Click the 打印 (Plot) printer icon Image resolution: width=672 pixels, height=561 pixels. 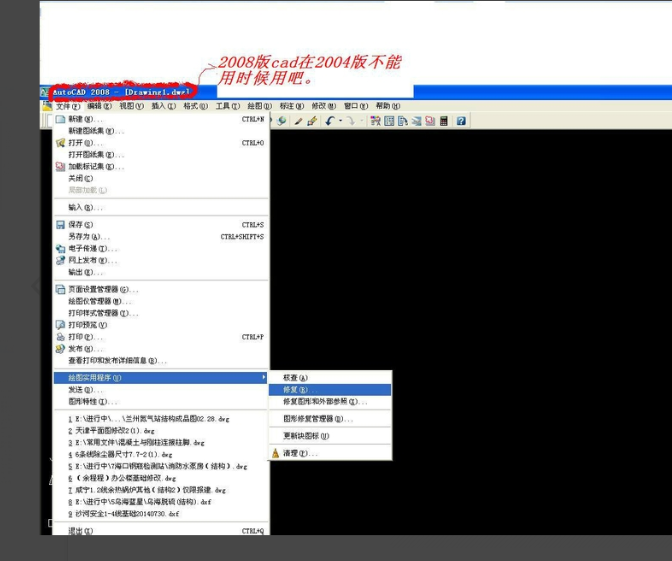[x=60, y=337]
